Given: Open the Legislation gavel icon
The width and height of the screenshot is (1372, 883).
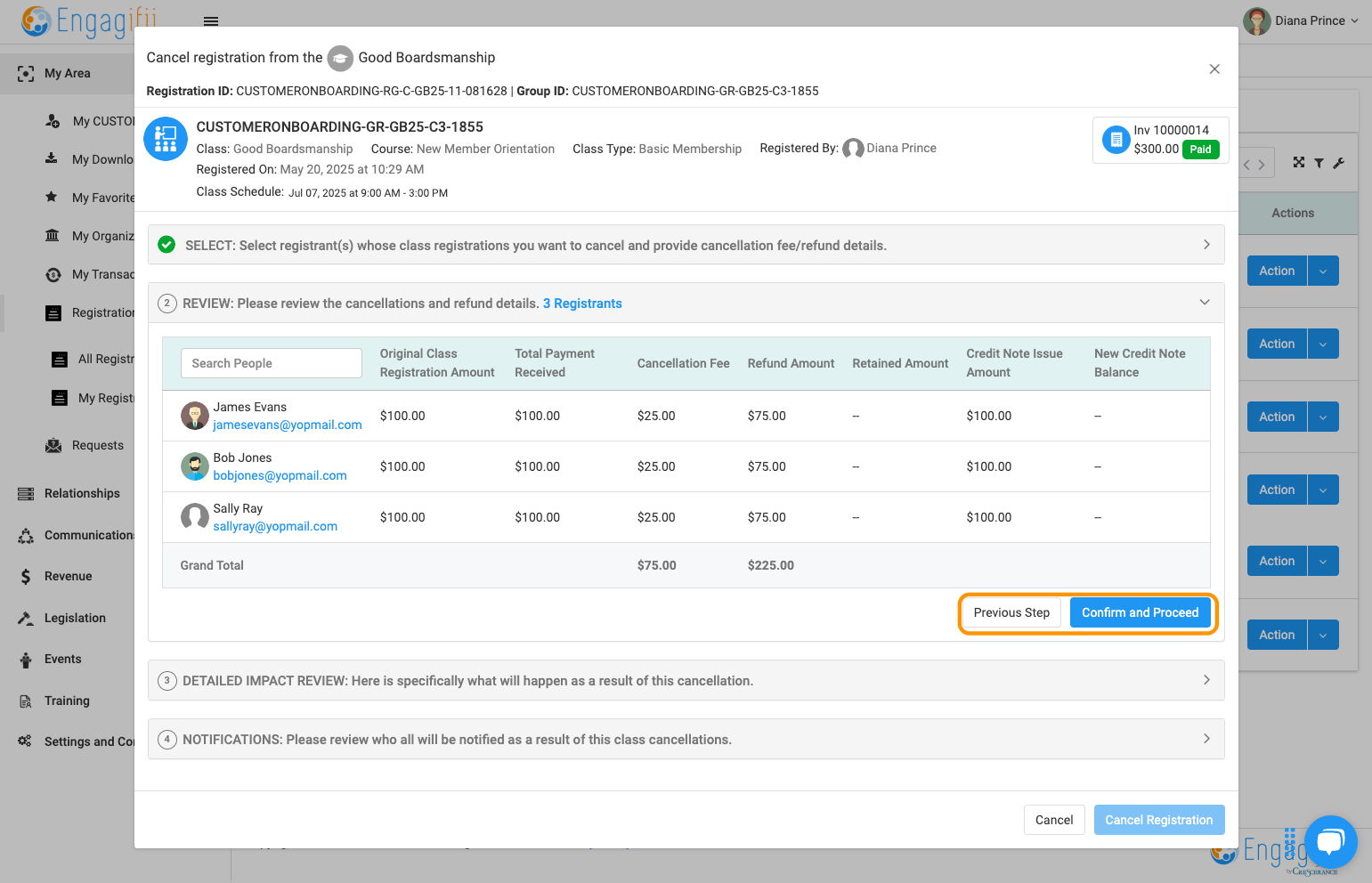Looking at the screenshot, I should pyautogui.click(x=26, y=618).
